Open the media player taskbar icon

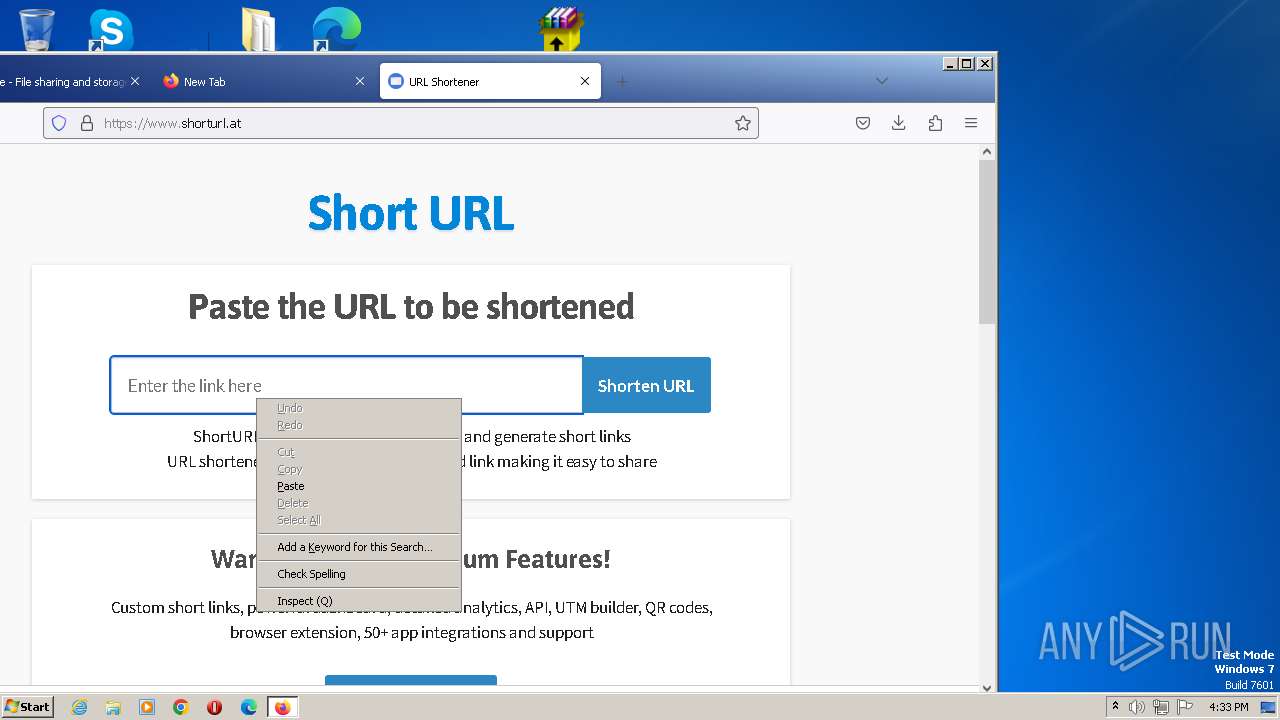coord(147,707)
